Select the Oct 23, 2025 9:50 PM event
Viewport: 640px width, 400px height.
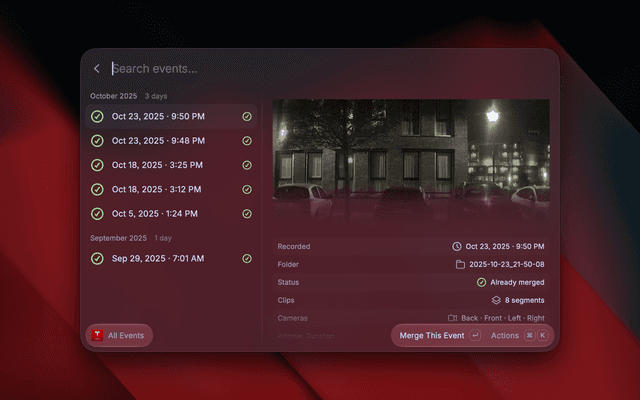pos(171,116)
